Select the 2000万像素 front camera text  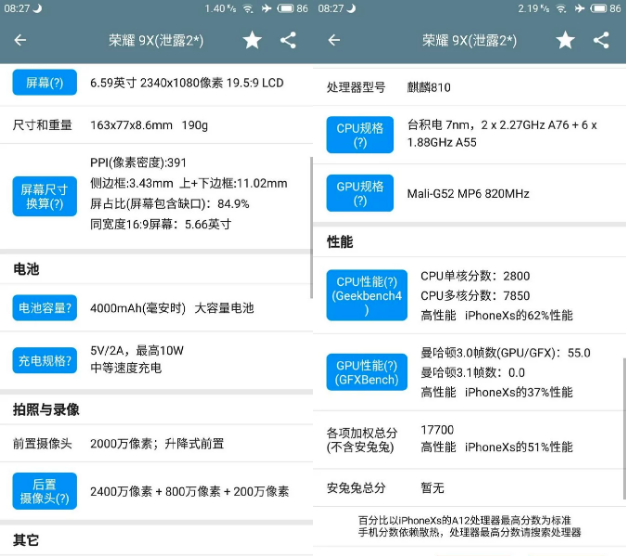tap(157, 444)
